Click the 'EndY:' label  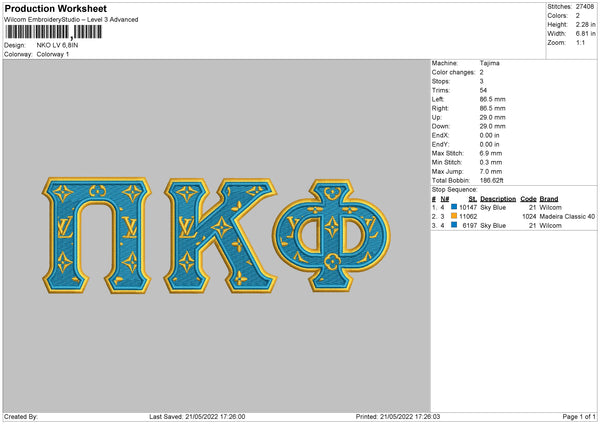[440, 145]
